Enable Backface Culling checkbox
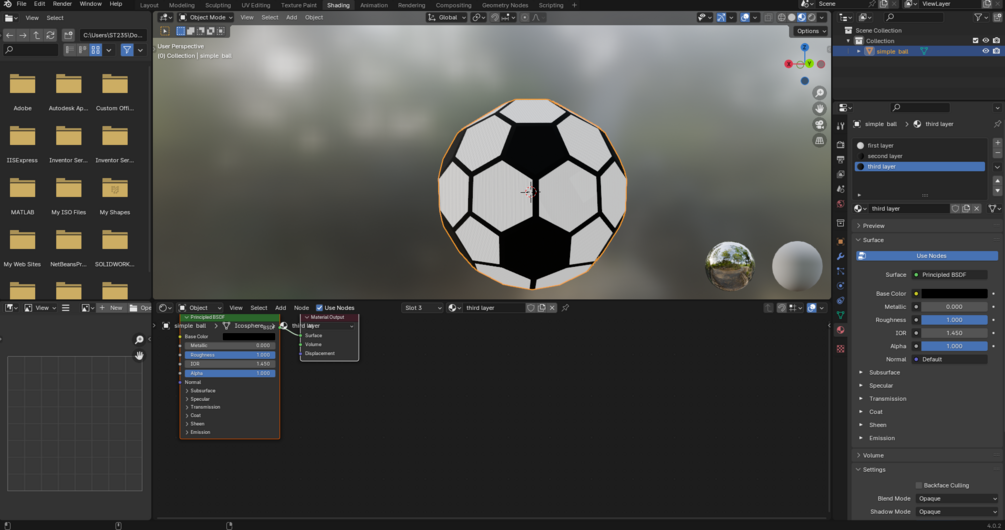The height and width of the screenshot is (530, 1005). 918,485
